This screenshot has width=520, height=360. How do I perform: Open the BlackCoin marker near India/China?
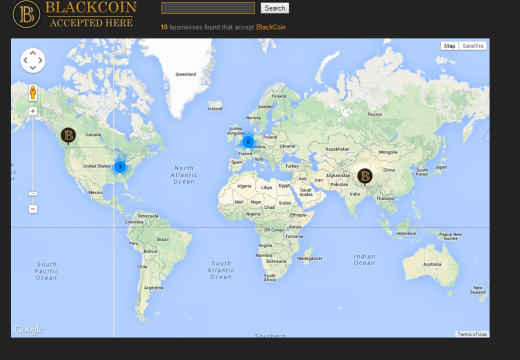click(365, 176)
